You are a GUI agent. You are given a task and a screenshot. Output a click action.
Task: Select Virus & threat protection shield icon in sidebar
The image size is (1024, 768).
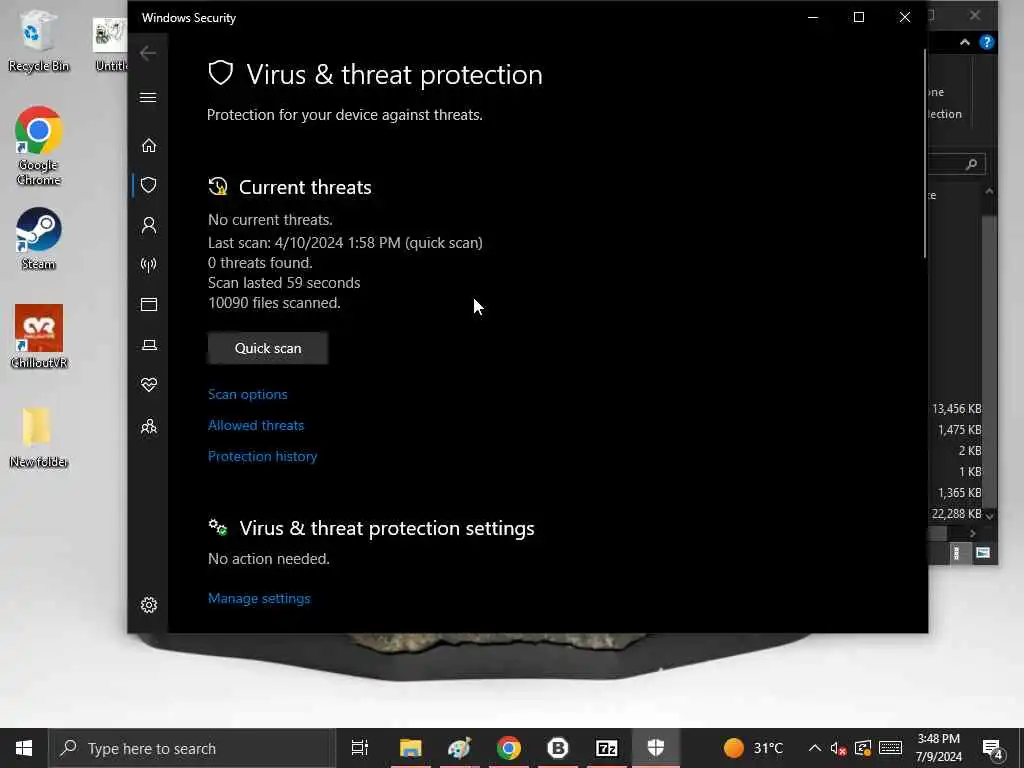click(149, 185)
